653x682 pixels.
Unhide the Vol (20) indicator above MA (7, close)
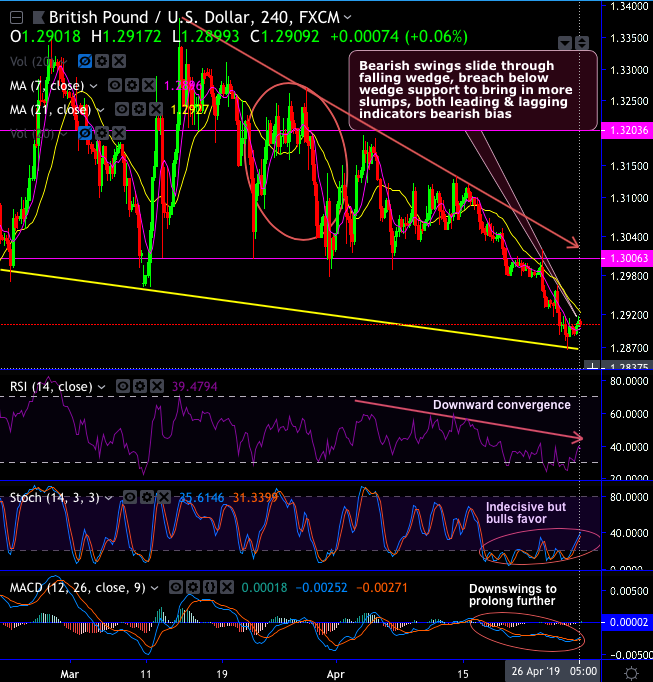click(85, 61)
